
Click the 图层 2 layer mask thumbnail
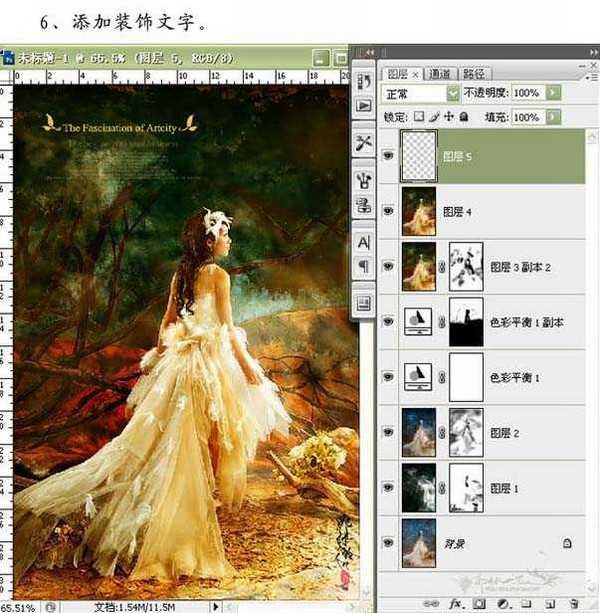465,431
